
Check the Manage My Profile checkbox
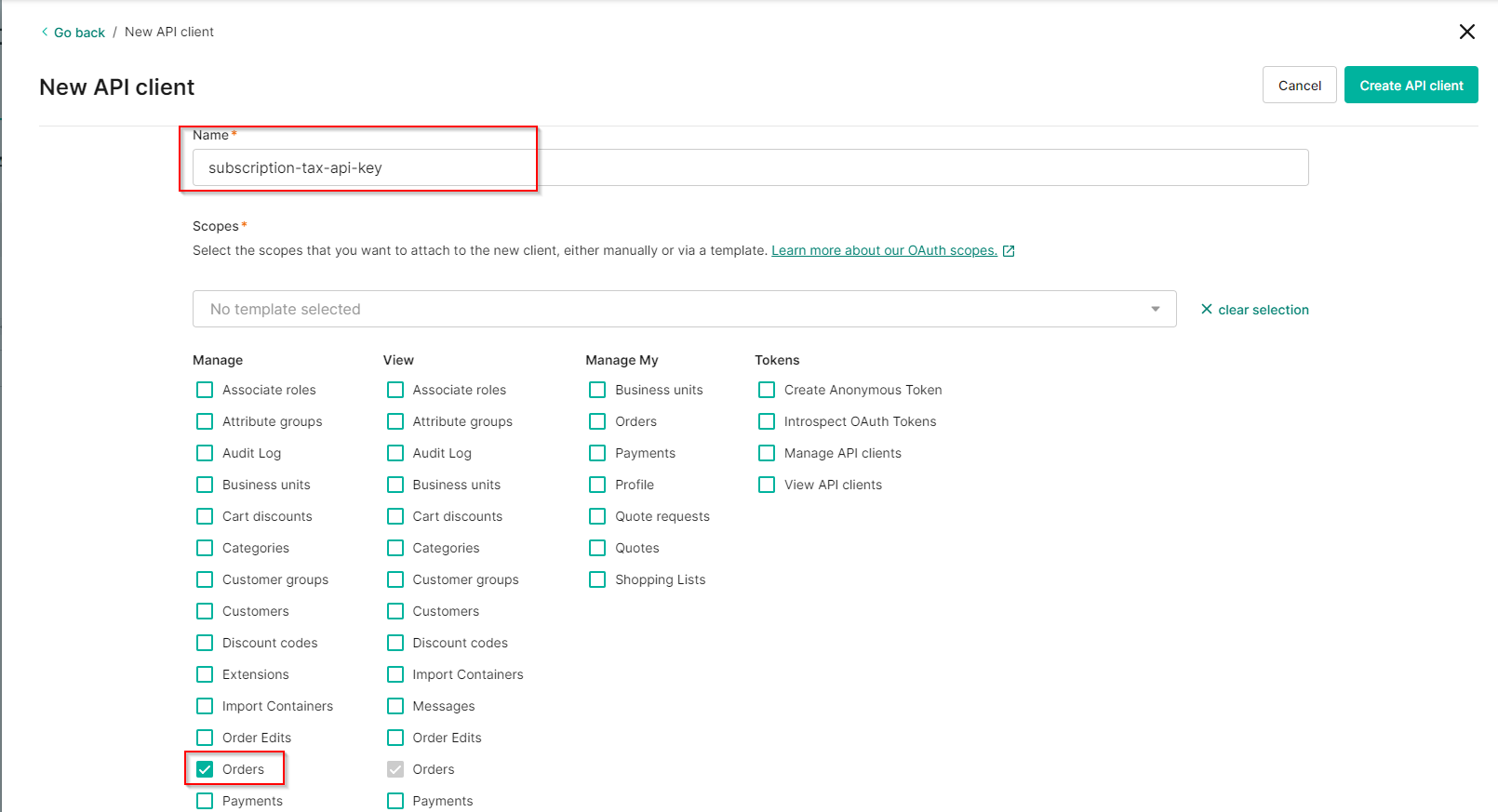(x=597, y=485)
